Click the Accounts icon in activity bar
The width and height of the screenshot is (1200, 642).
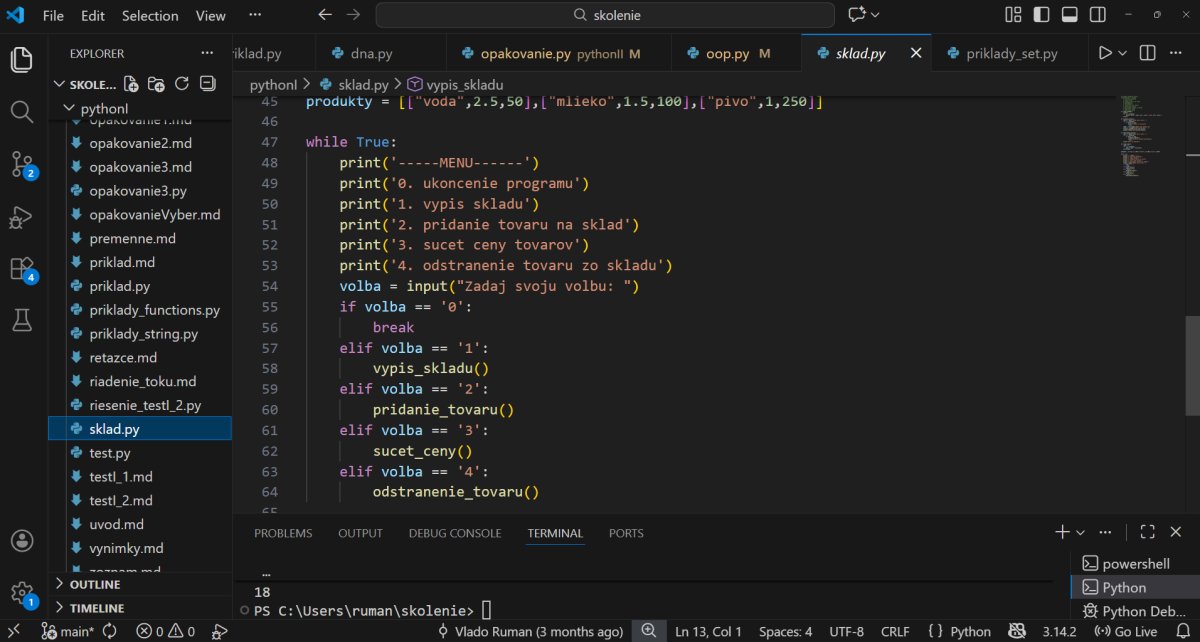22,541
